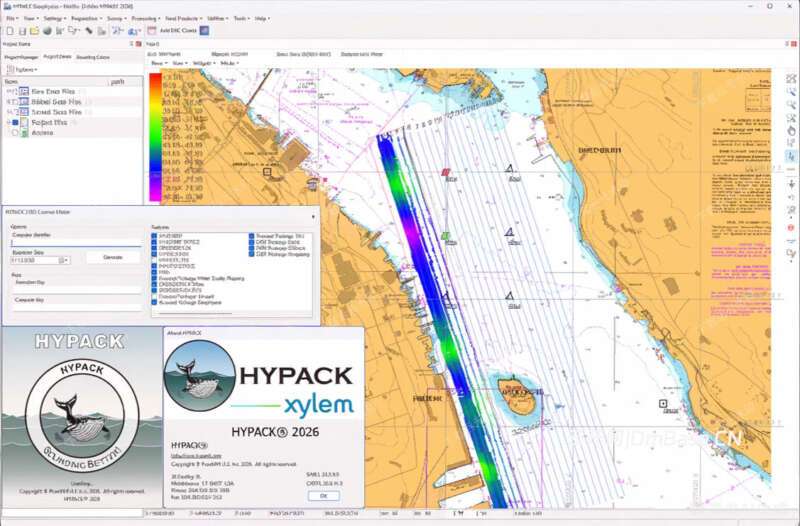Viewport: 800px width, 526px height.
Task: Click the green Archive icon in tree
Action: 24,133
